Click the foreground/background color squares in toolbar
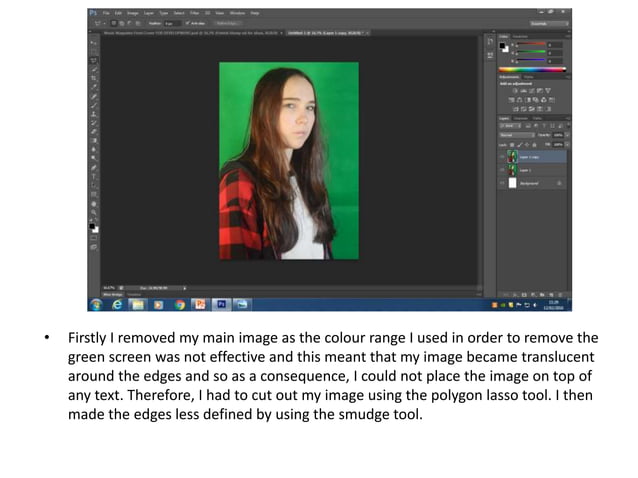 click(94, 228)
